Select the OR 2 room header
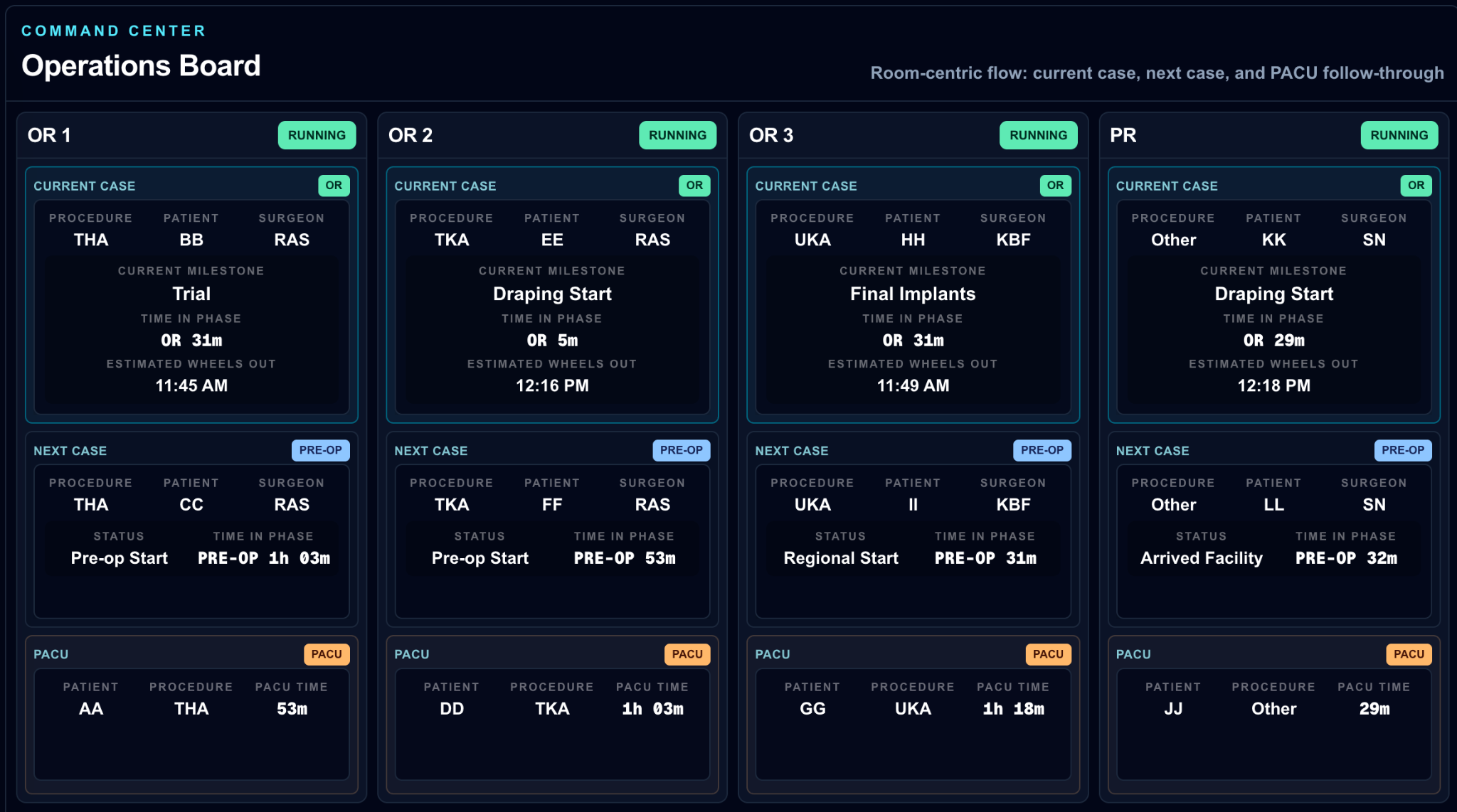This screenshot has width=1457, height=812. [x=552, y=135]
